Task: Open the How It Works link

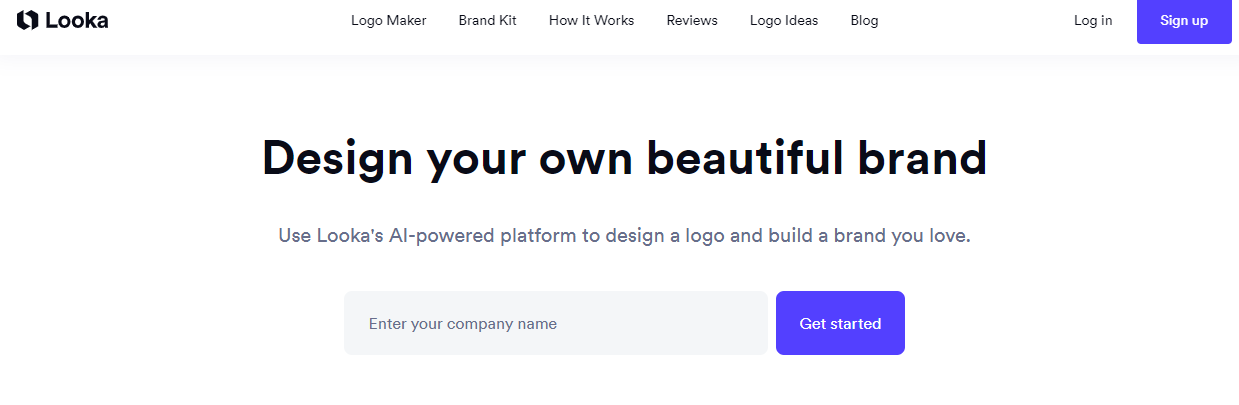Action: coord(592,21)
